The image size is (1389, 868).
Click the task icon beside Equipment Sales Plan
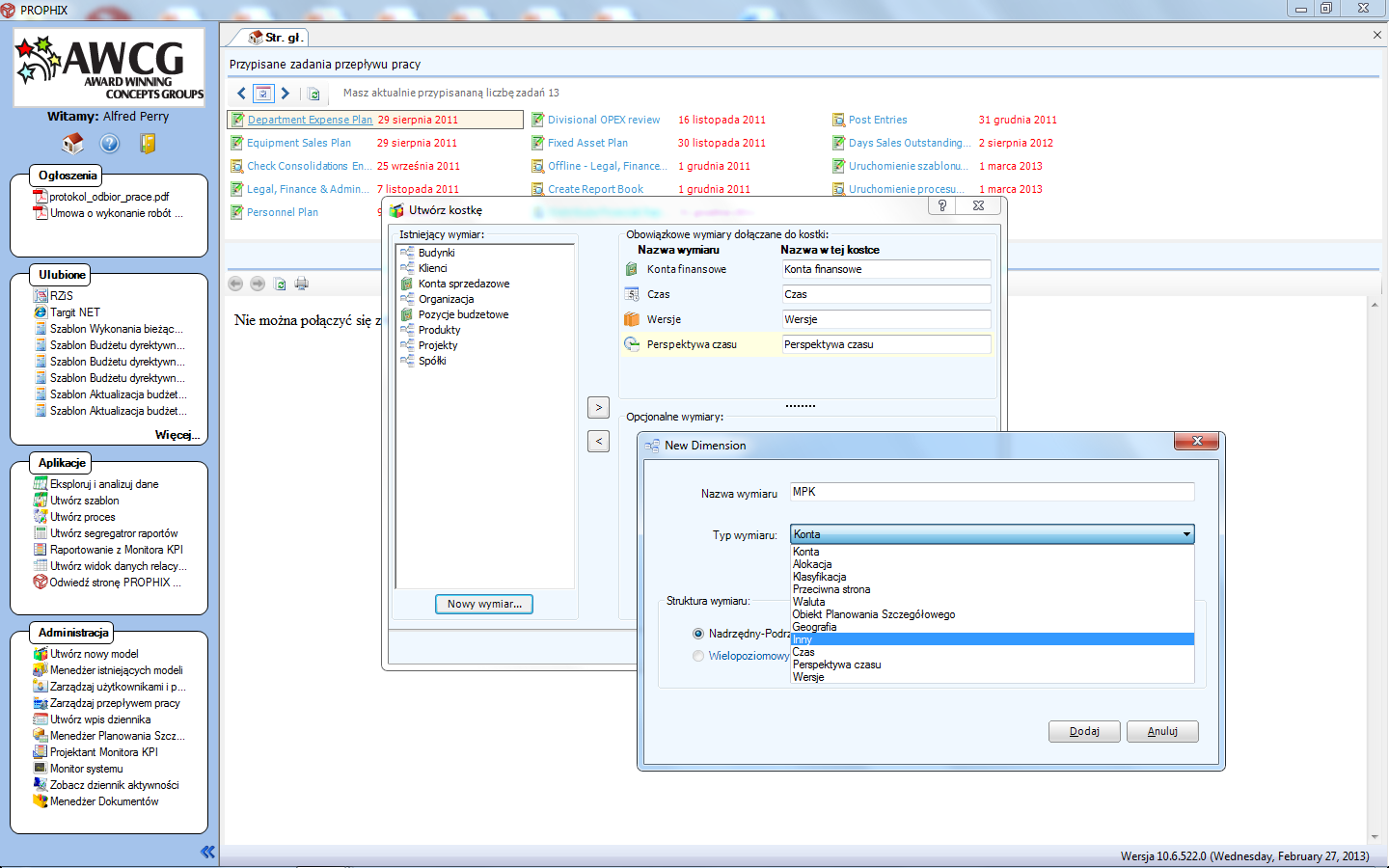click(x=237, y=143)
